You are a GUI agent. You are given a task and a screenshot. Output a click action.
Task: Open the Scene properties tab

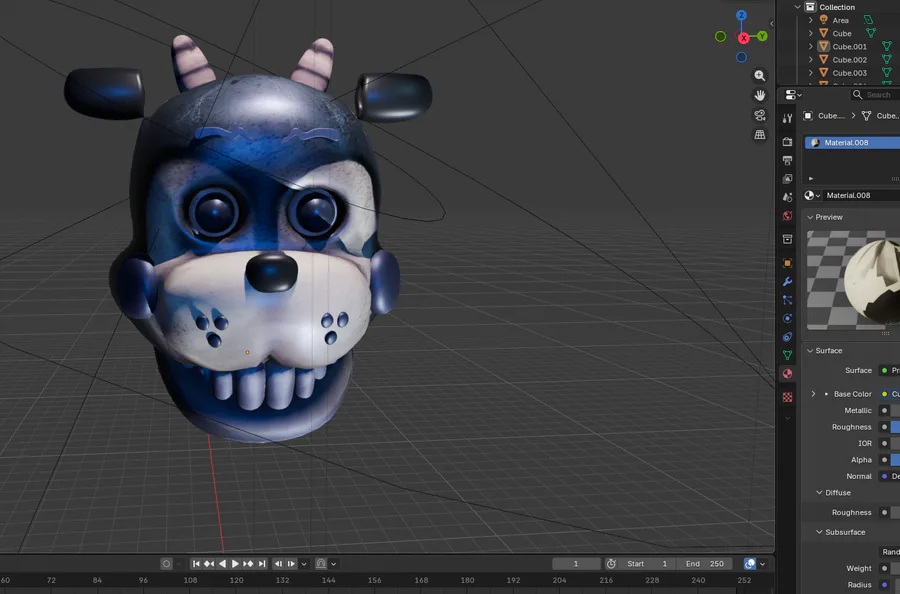pos(788,197)
